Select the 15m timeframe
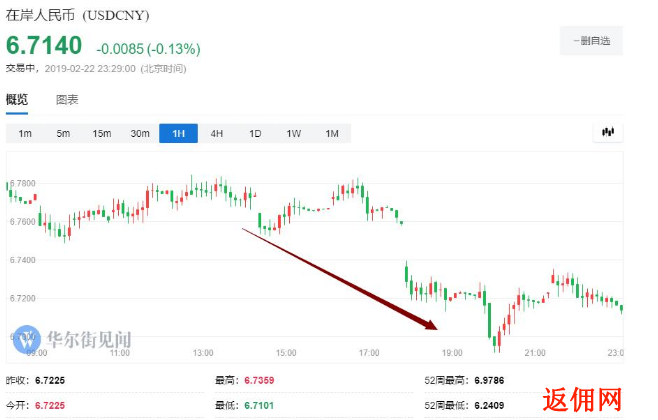Image resolution: width=658 pixels, height=420 pixels. click(101, 133)
